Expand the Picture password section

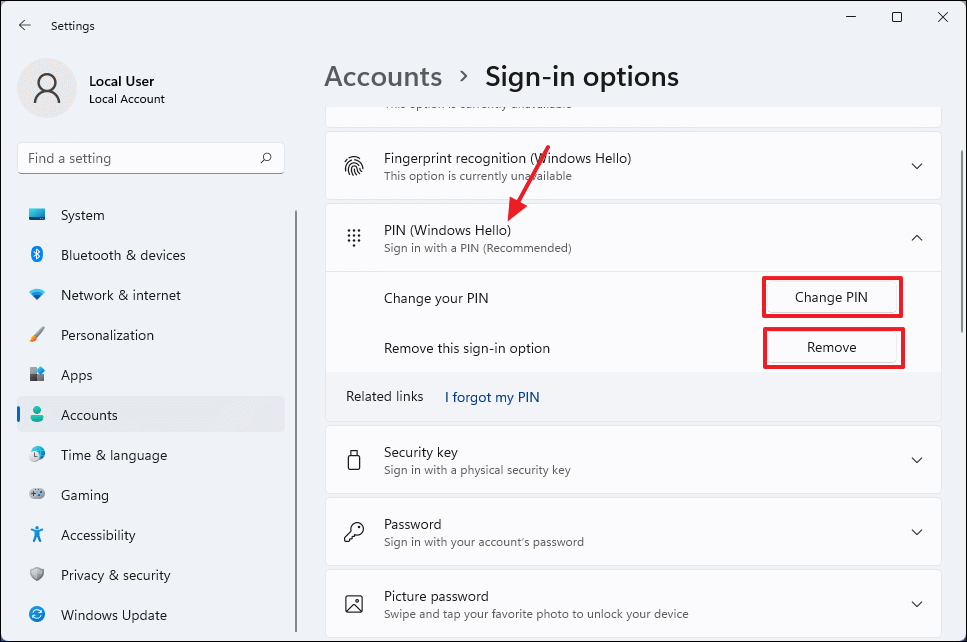(x=917, y=603)
